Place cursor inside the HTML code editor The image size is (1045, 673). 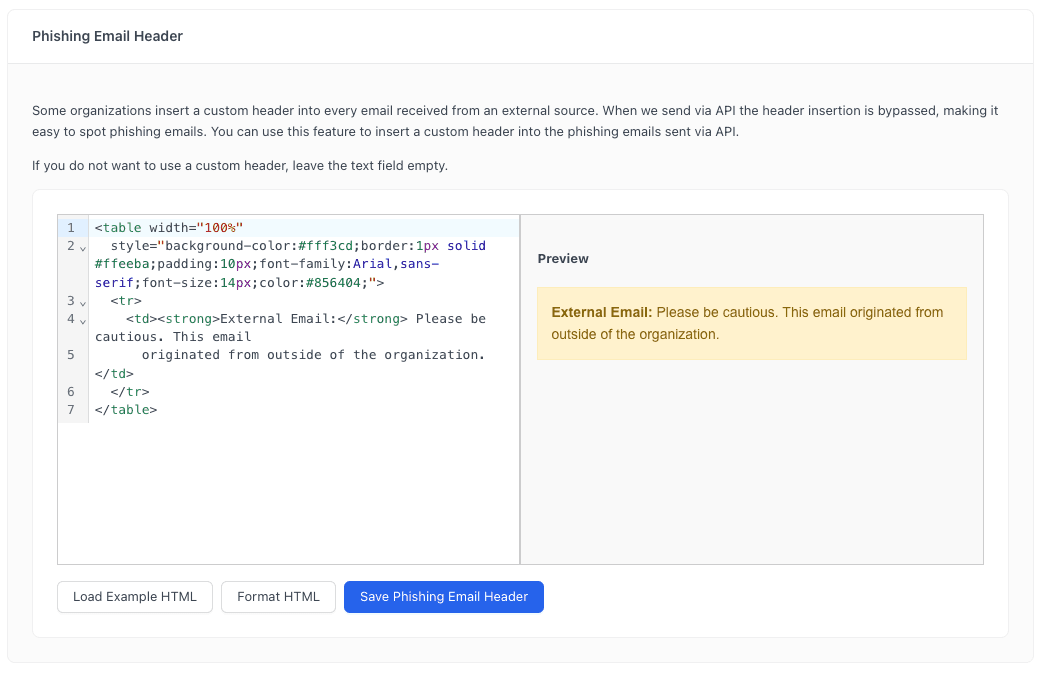[x=300, y=460]
